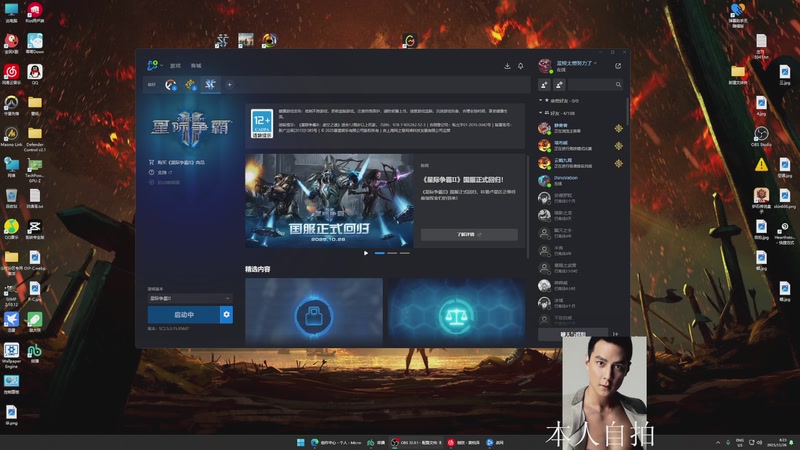Viewport: 800px width, 450px height.
Task: Open the downloads icon in Battle.net header
Action: pyautogui.click(x=507, y=66)
